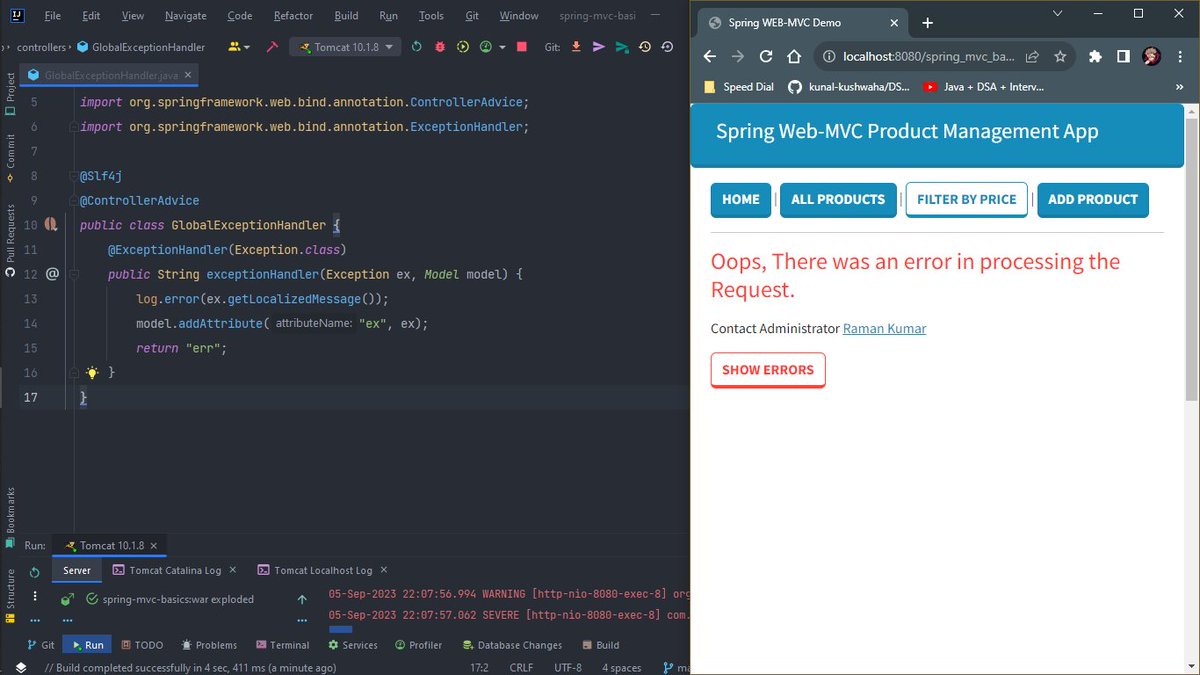Run the Tomcat server in debug mode
The width and height of the screenshot is (1200, 675).
pyautogui.click(x=440, y=46)
